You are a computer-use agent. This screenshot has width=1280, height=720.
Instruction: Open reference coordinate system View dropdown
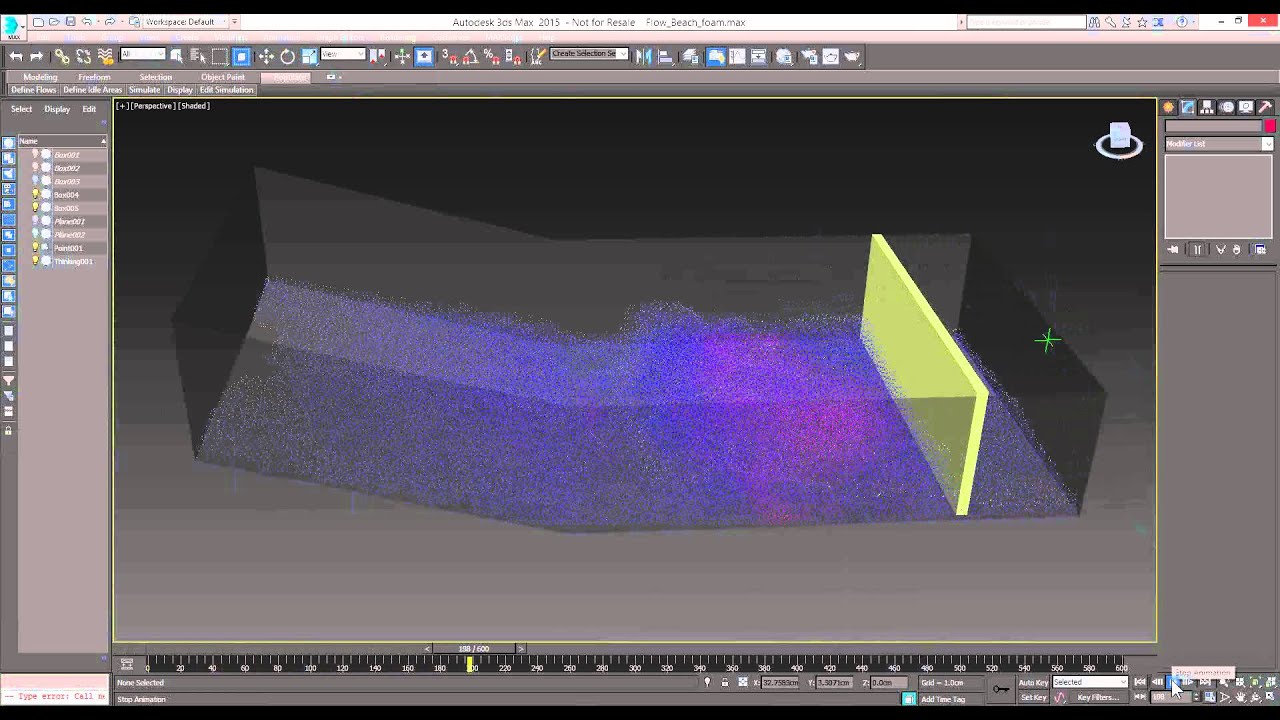[343, 54]
